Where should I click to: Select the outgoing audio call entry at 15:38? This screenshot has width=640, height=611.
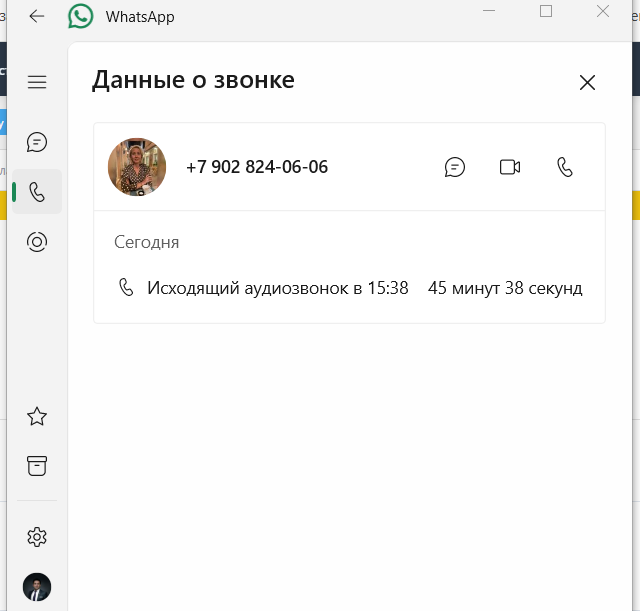pyautogui.click(x=349, y=288)
